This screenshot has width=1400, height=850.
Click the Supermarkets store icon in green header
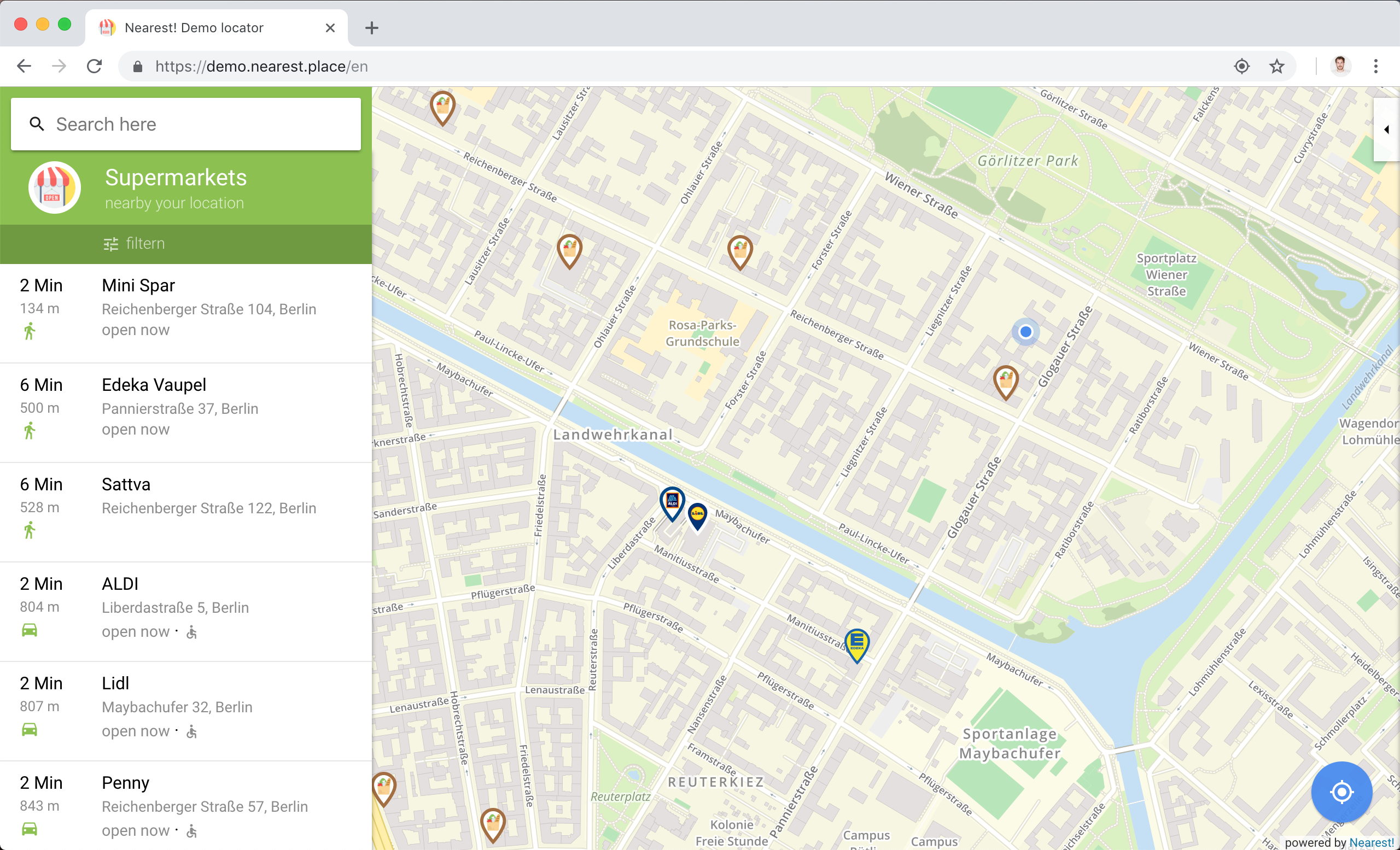54,187
